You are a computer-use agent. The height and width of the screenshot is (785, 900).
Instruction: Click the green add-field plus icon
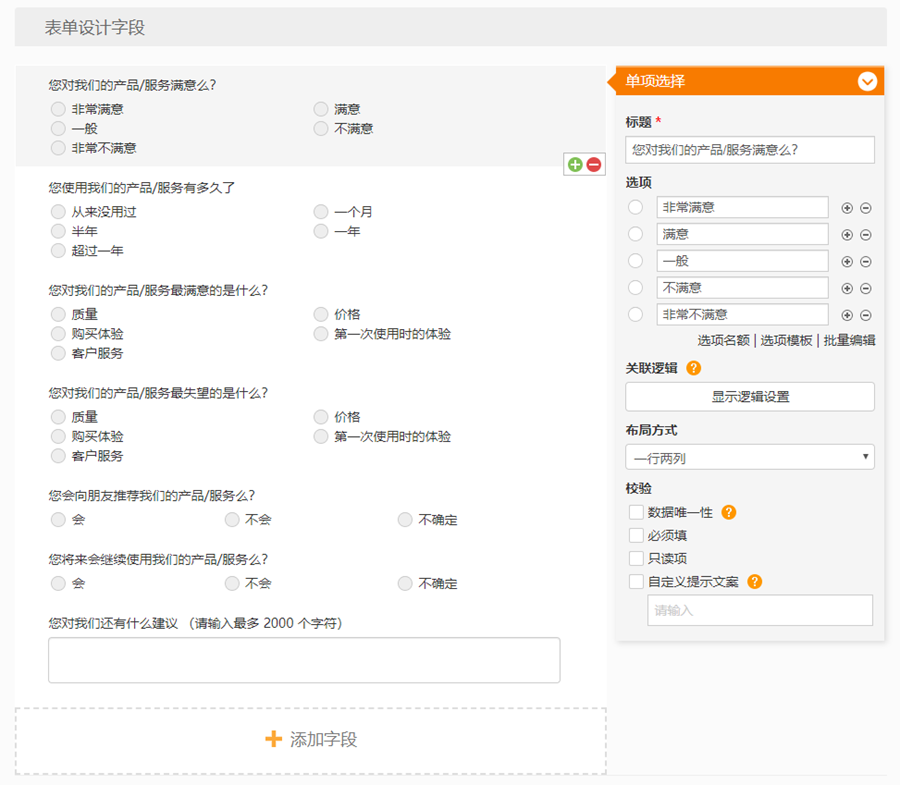tap(575, 165)
